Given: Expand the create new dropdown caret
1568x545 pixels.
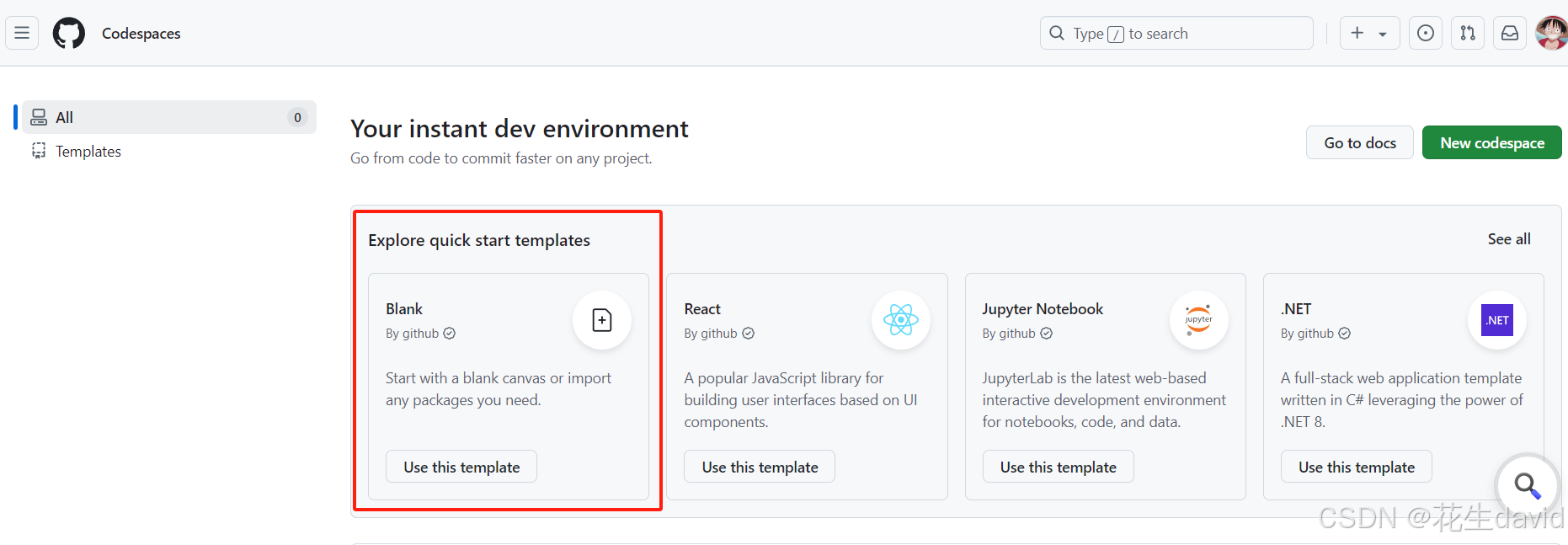Looking at the screenshot, I should 1383,34.
